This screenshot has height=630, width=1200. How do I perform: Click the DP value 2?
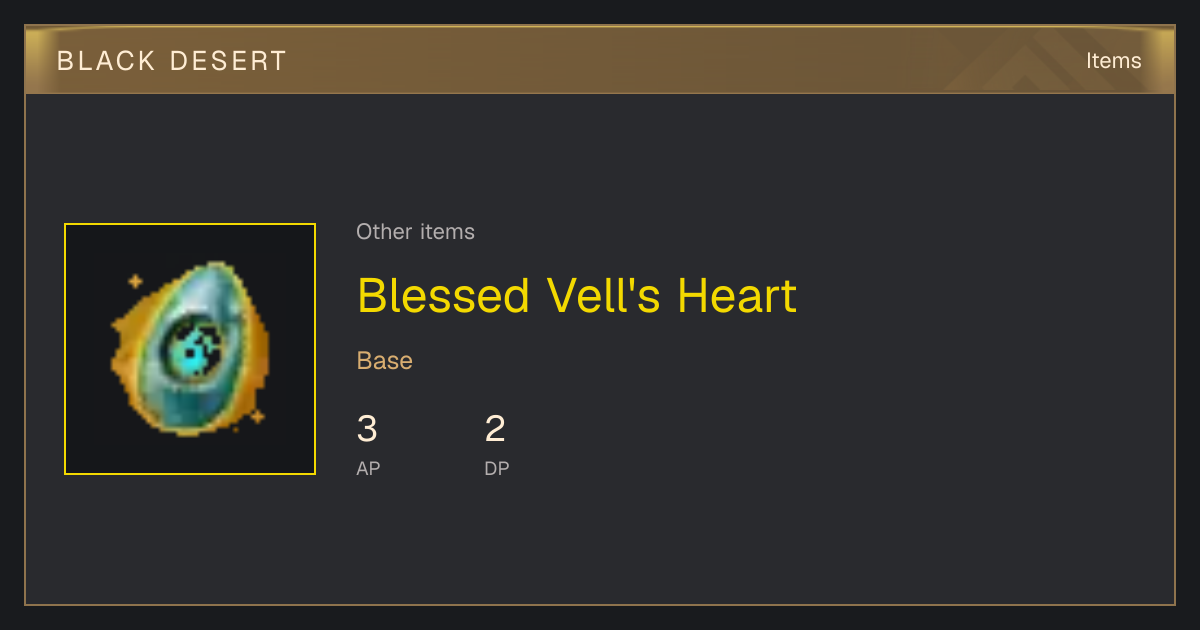495,429
